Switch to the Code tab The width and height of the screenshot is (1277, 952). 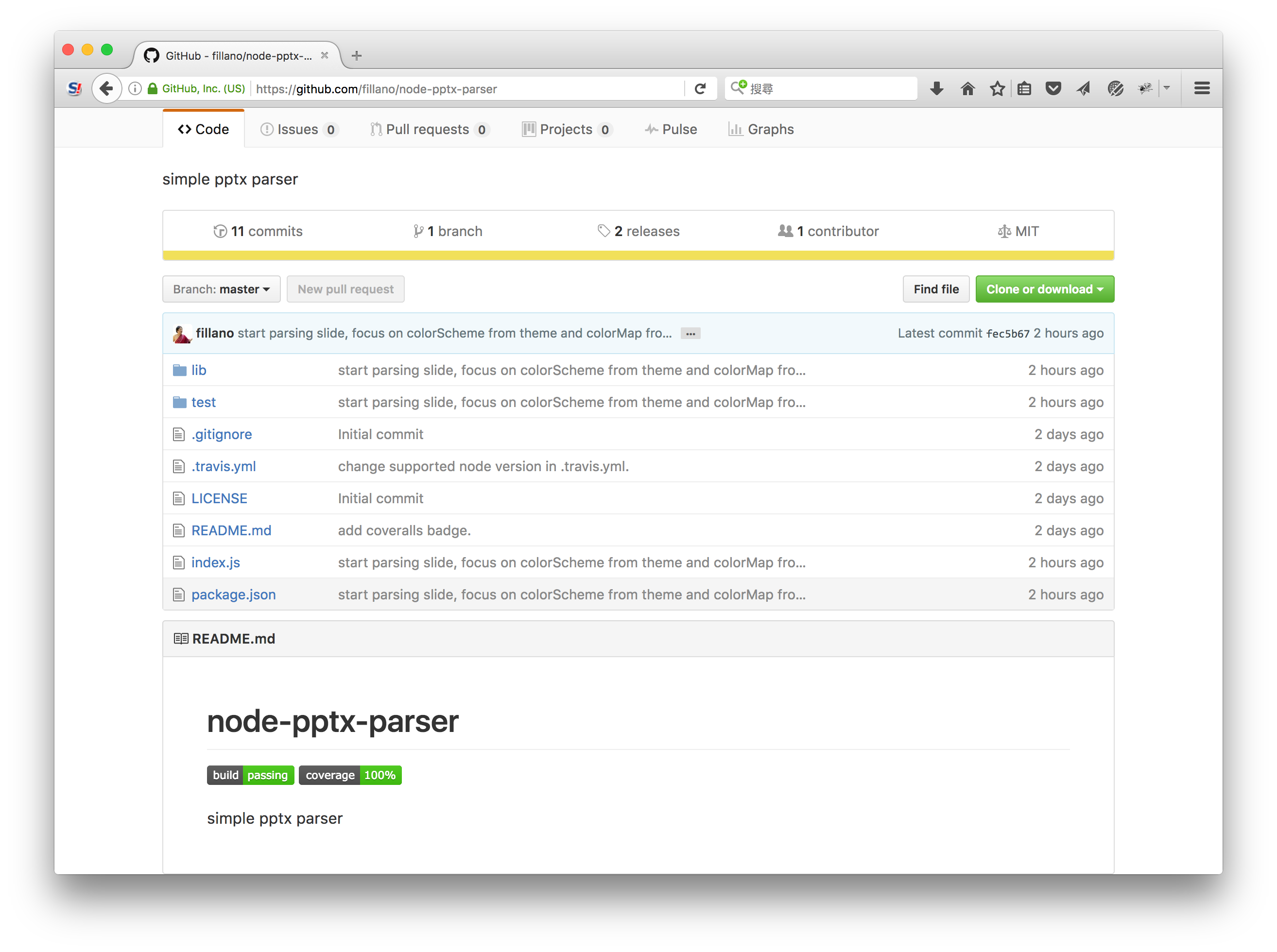coord(204,129)
